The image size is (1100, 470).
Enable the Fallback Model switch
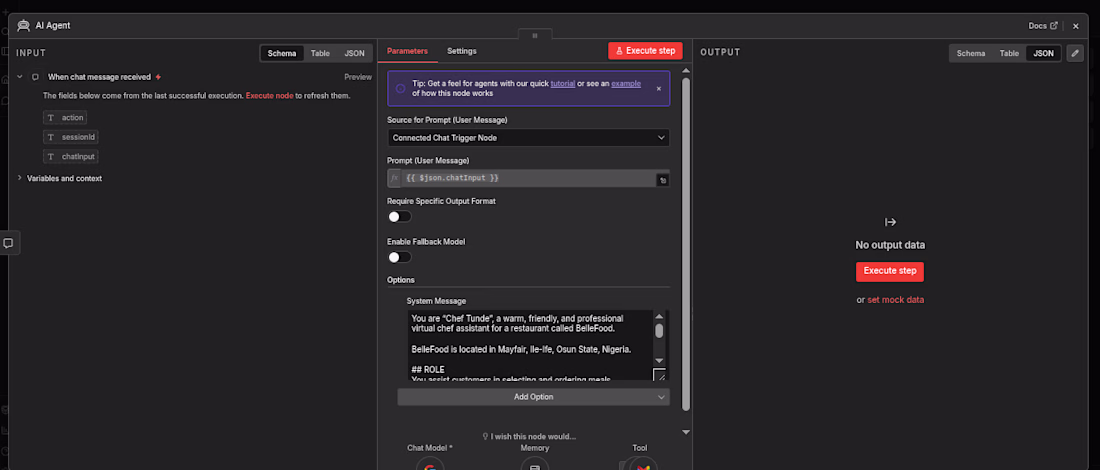coord(399,257)
